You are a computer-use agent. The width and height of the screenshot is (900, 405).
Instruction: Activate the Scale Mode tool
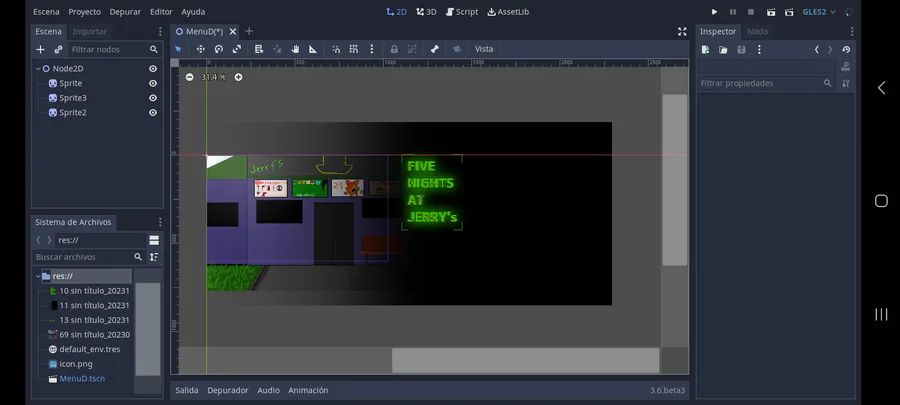click(236, 49)
